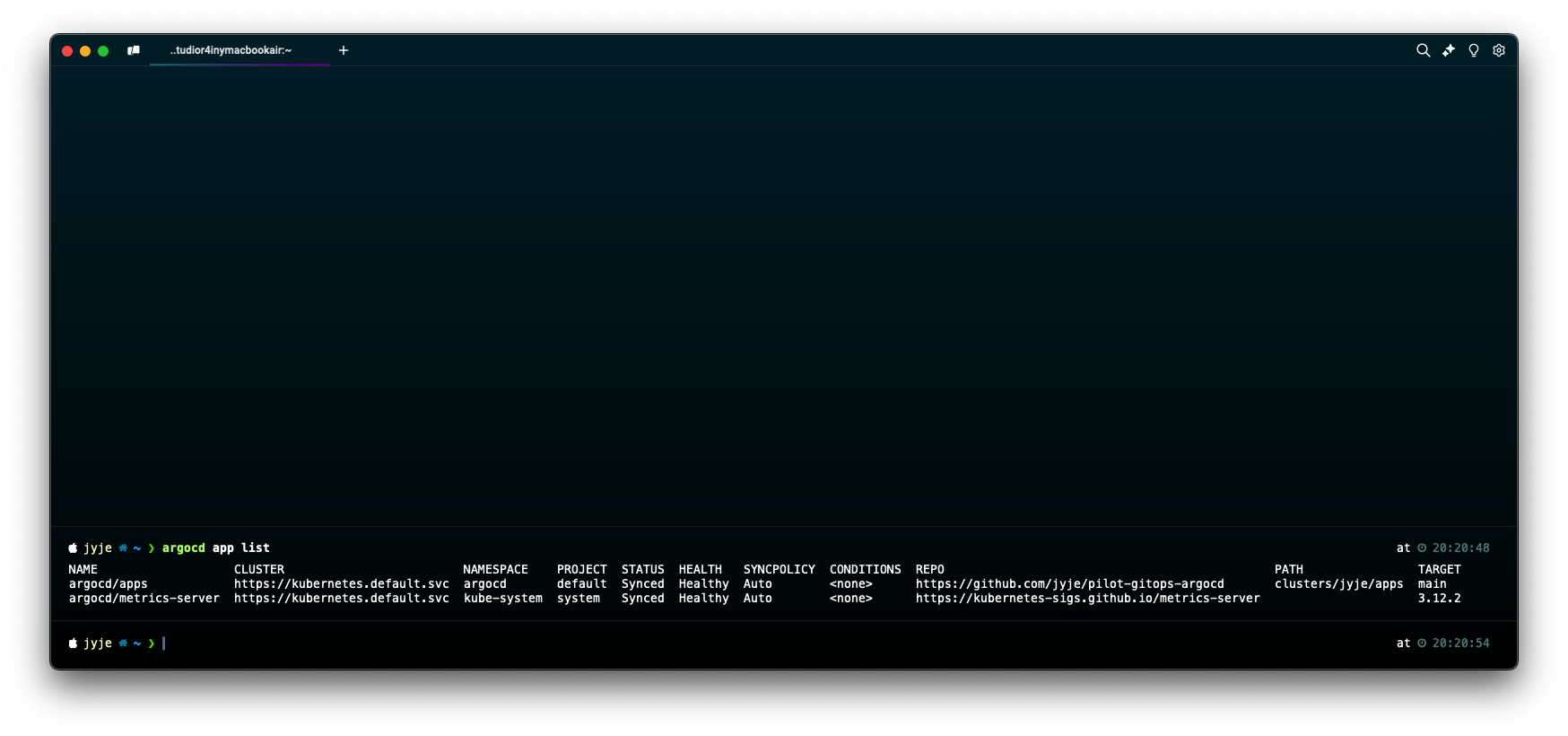Click 'Synced' status in argocd/apps row
This screenshot has height=736, width=1568.
pyautogui.click(x=643, y=583)
